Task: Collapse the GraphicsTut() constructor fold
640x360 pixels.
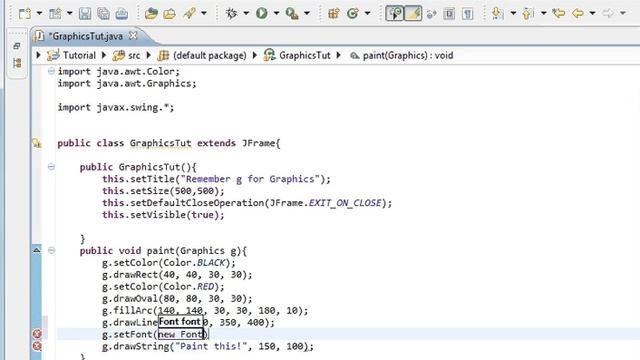Action: pos(51,167)
